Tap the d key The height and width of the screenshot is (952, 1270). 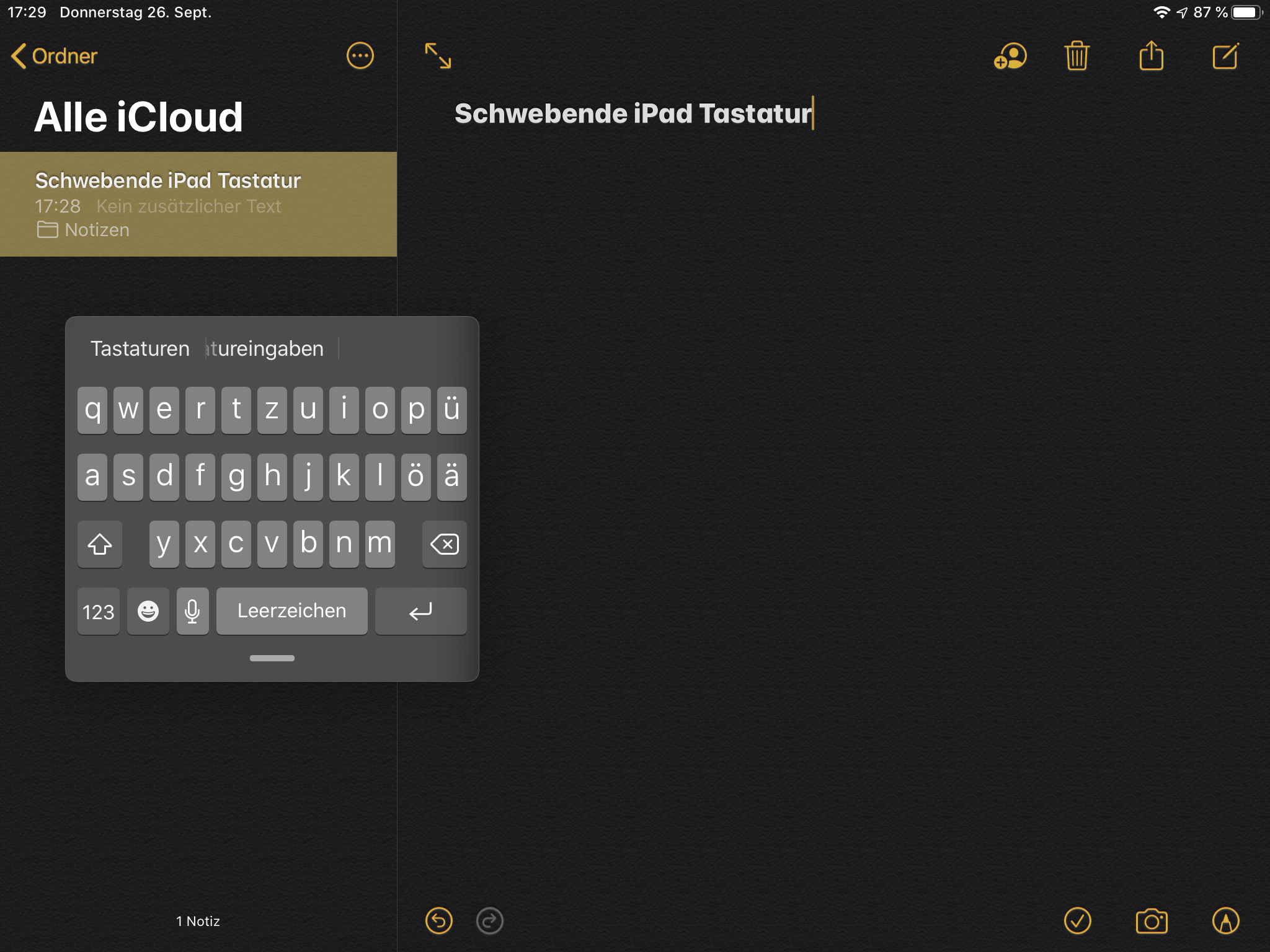click(164, 477)
